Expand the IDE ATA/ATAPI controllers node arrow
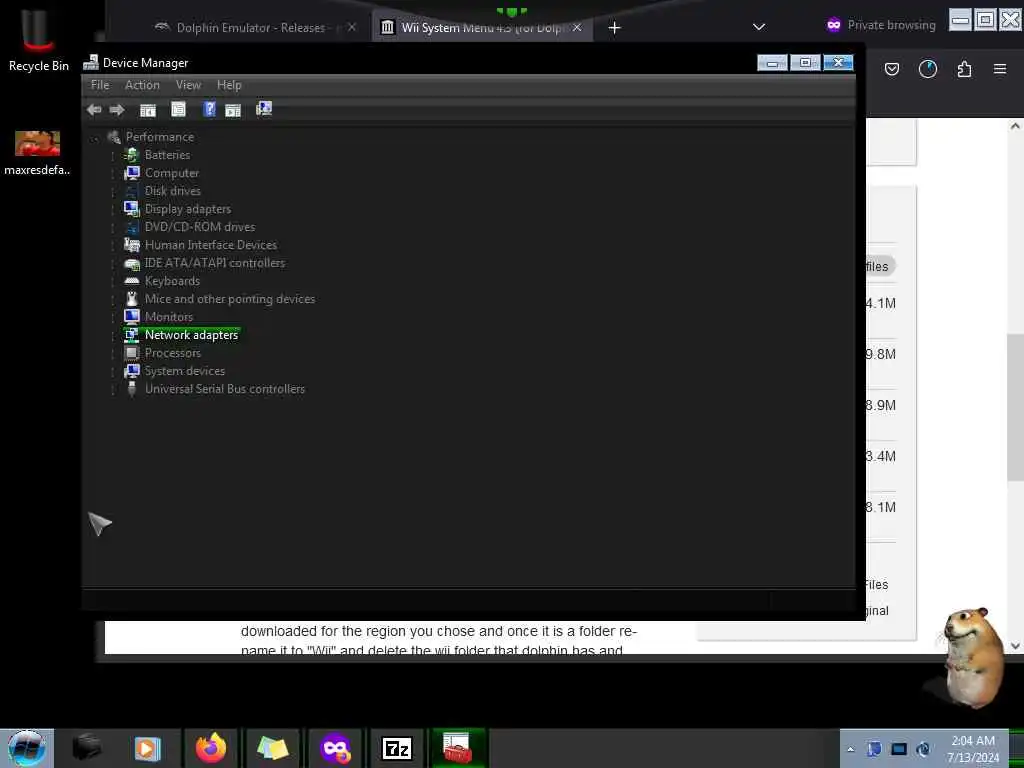Image resolution: width=1024 pixels, height=768 pixels. coord(113,263)
